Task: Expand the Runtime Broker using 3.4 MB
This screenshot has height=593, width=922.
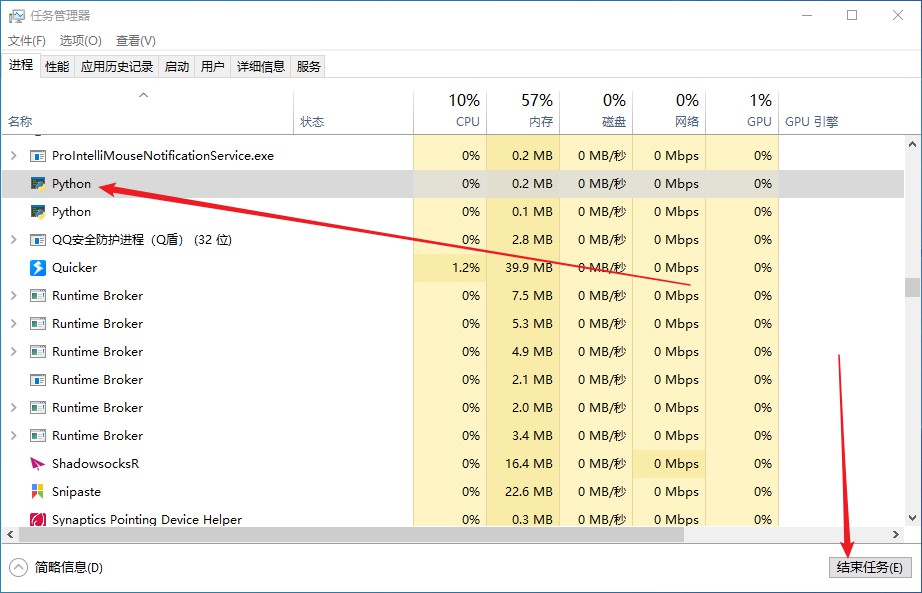Action: [14, 436]
